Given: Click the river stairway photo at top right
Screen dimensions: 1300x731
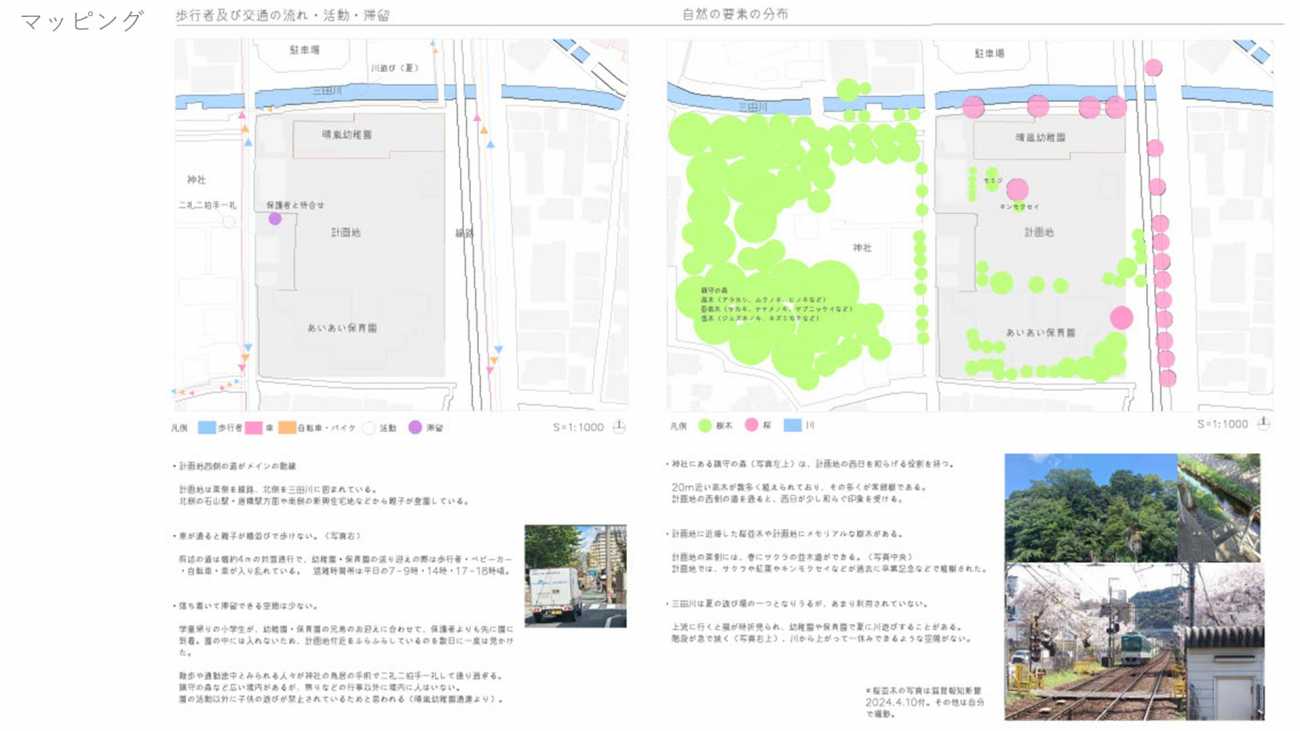Looking at the screenshot, I should click(x=1221, y=508).
